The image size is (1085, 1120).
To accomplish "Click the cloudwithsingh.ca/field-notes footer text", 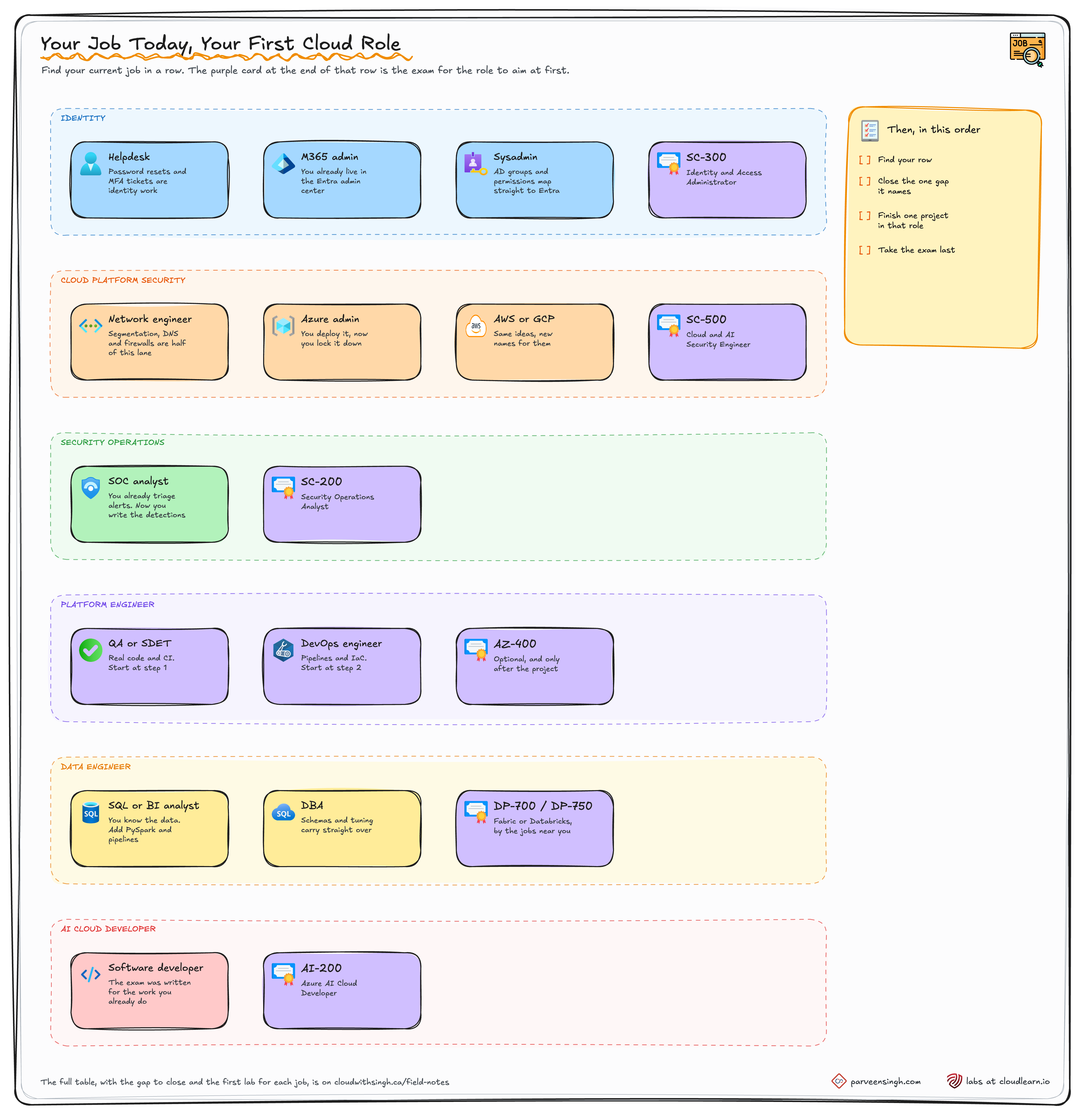I will pos(392,1082).
